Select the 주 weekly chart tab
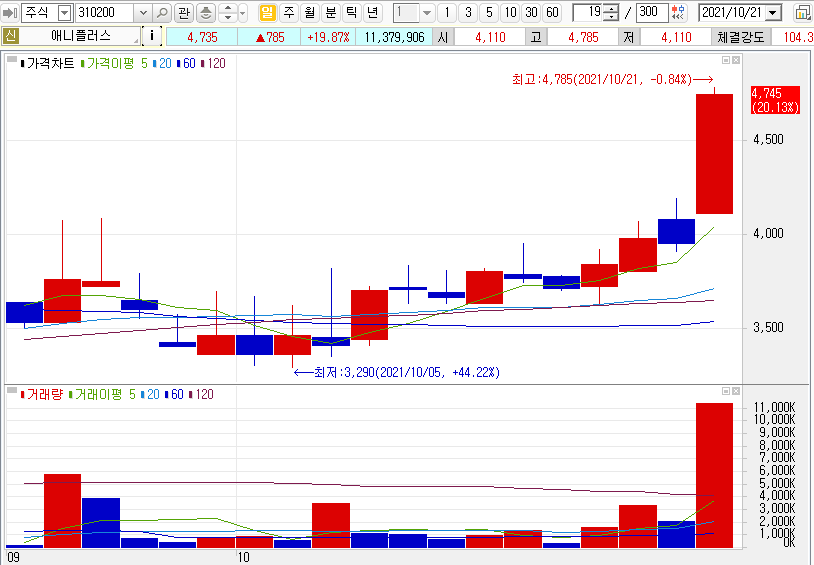The height and width of the screenshot is (565, 814). tap(289, 12)
